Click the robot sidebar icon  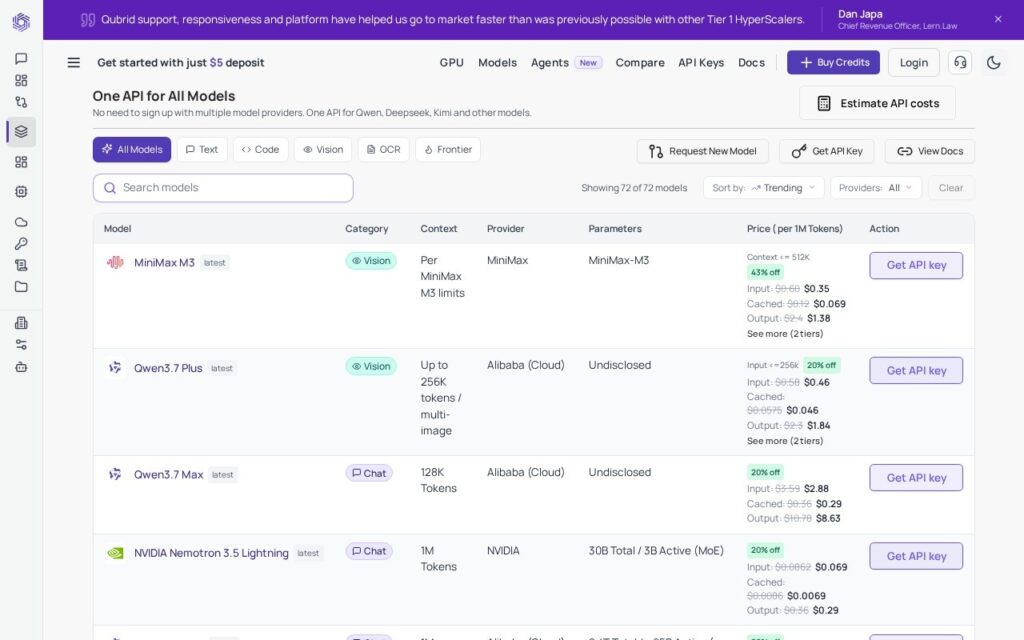point(21,367)
